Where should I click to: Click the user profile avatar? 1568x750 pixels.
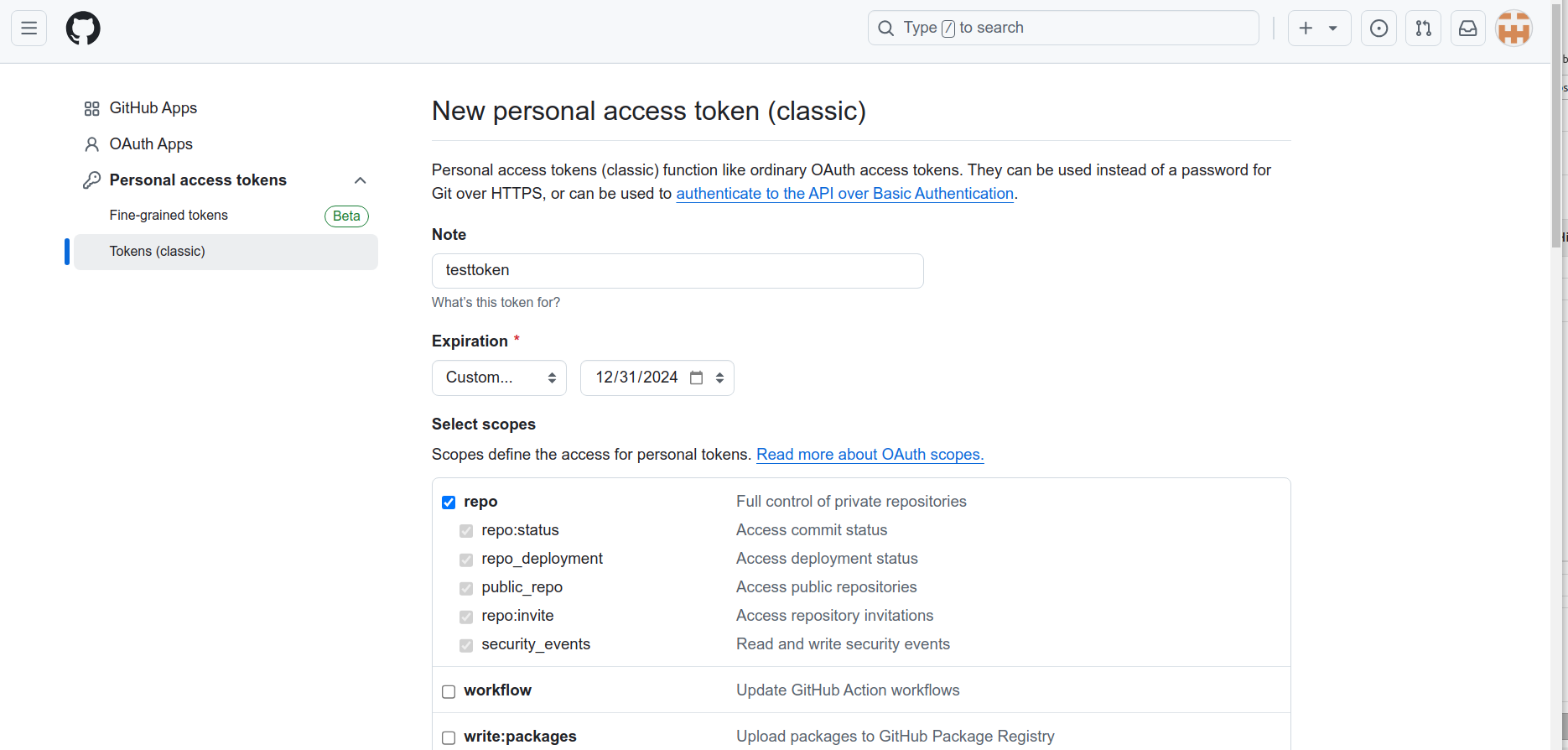[1513, 29]
